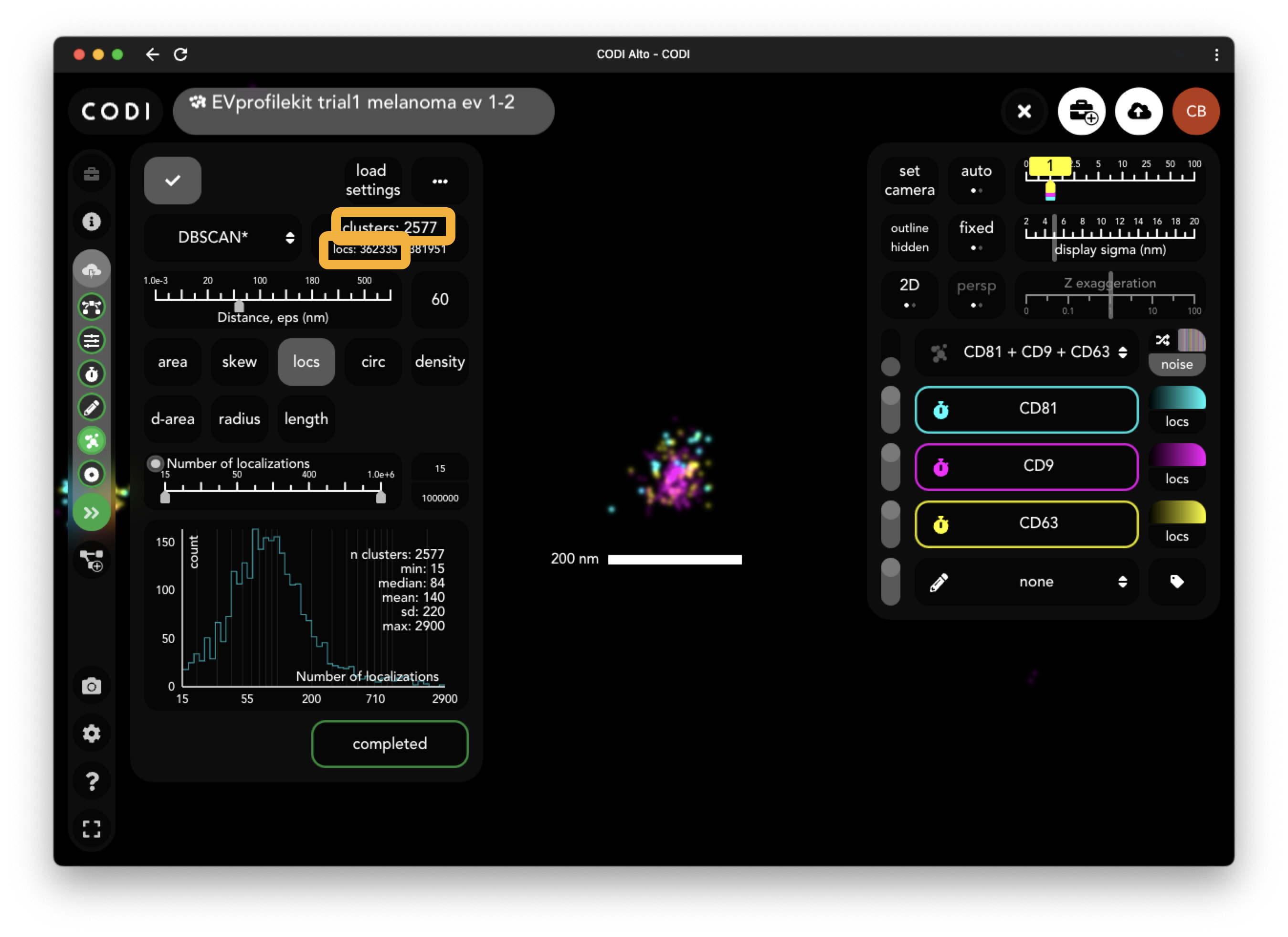Click the CD81 channel button
The height and width of the screenshot is (937, 1288).
pyautogui.click(x=1027, y=410)
